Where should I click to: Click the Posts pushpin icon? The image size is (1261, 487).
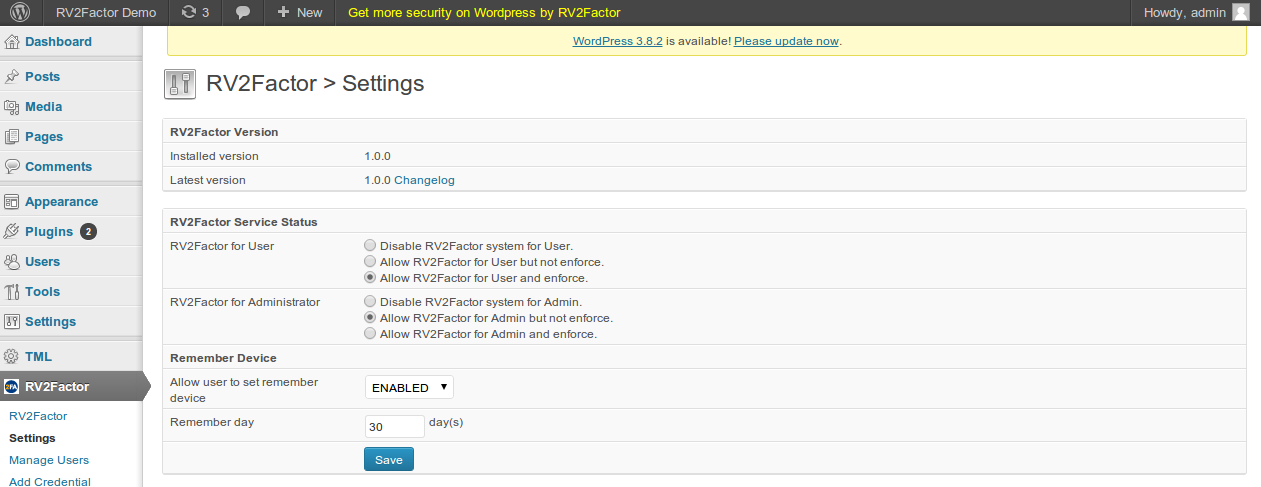point(12,77)
